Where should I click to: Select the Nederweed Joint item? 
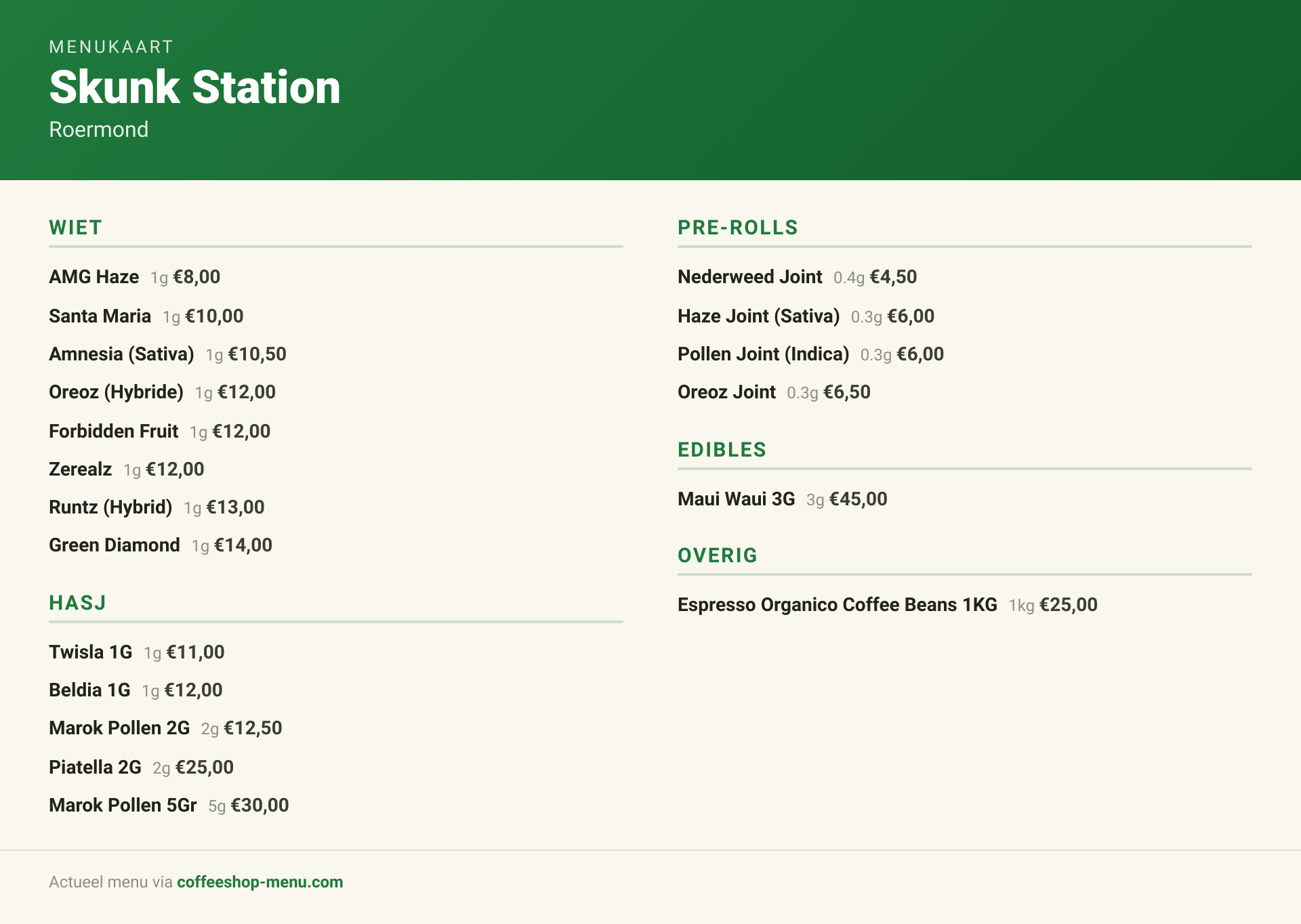tap(749, 277)
